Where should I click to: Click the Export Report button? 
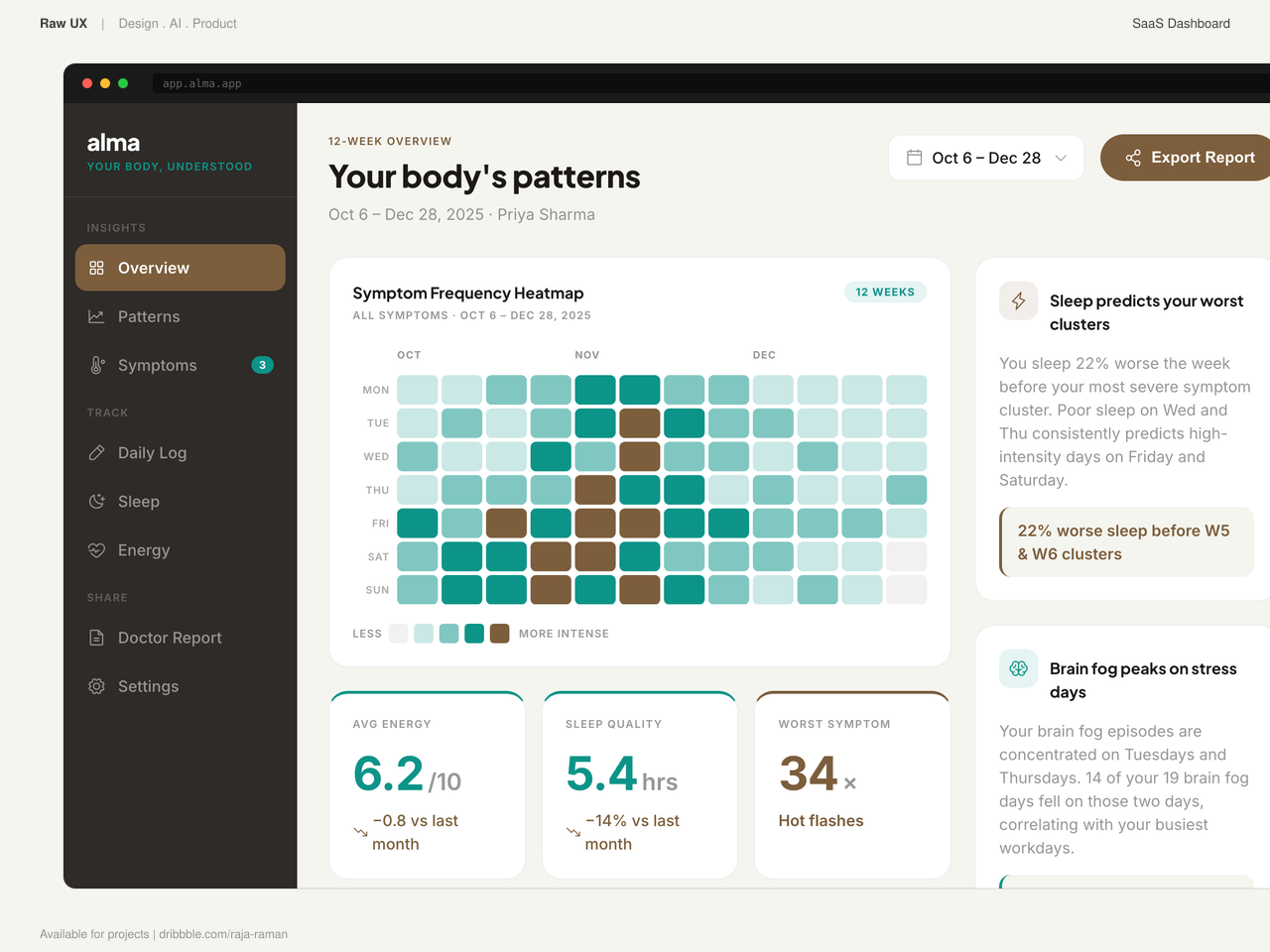click(x=1186, y=158)
